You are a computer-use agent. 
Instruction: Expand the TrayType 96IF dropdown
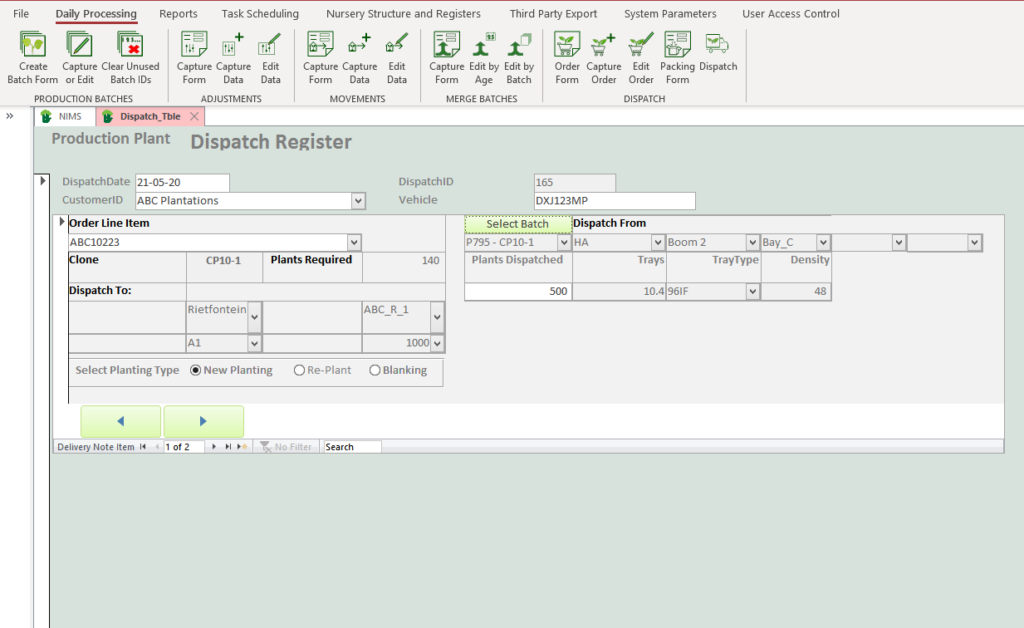pyautogui.click(x=752, y=291)
